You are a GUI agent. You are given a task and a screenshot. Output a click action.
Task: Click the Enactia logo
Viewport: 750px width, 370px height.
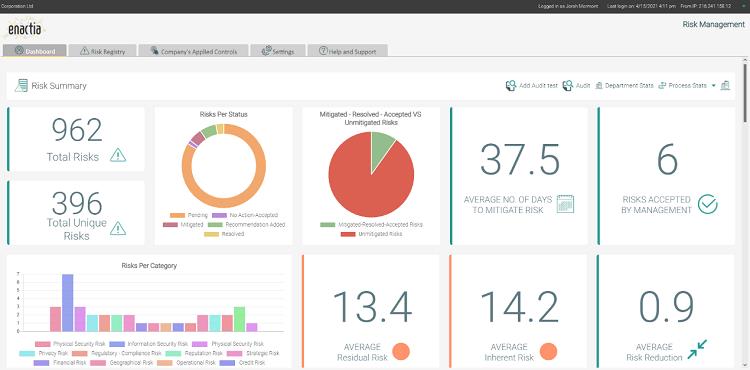coord(24,29)
